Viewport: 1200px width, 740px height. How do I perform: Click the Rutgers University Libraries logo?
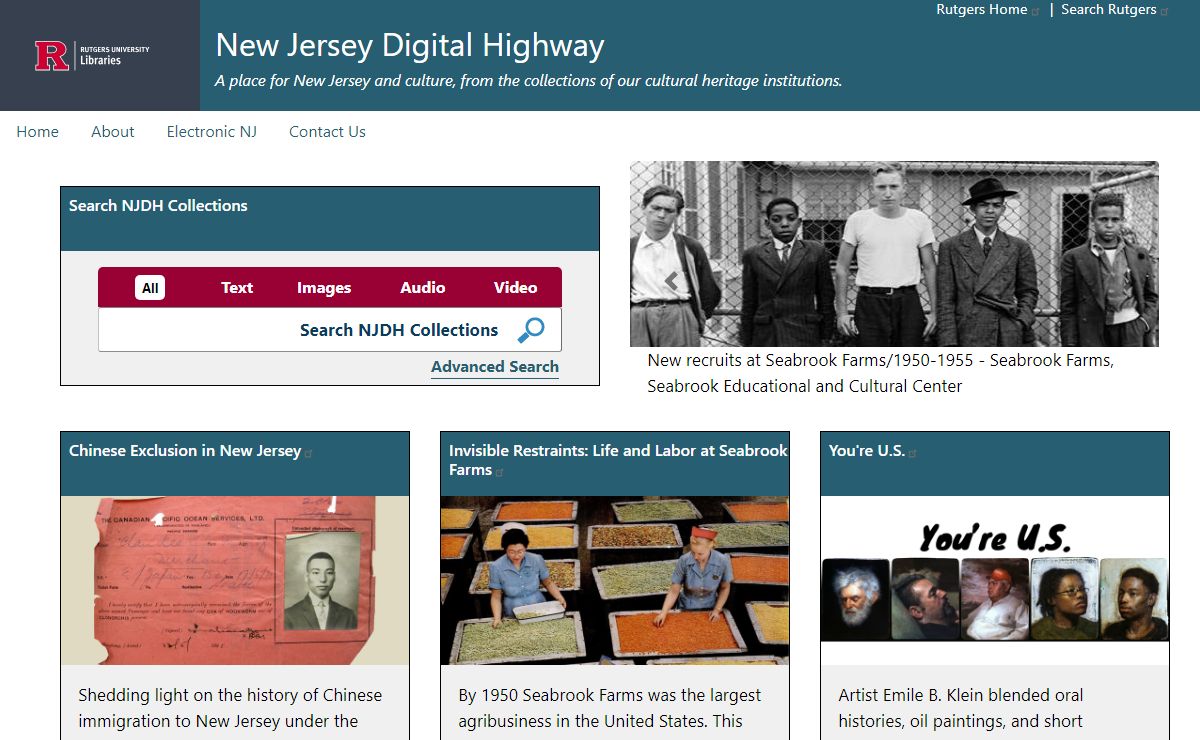pos(92,55)
